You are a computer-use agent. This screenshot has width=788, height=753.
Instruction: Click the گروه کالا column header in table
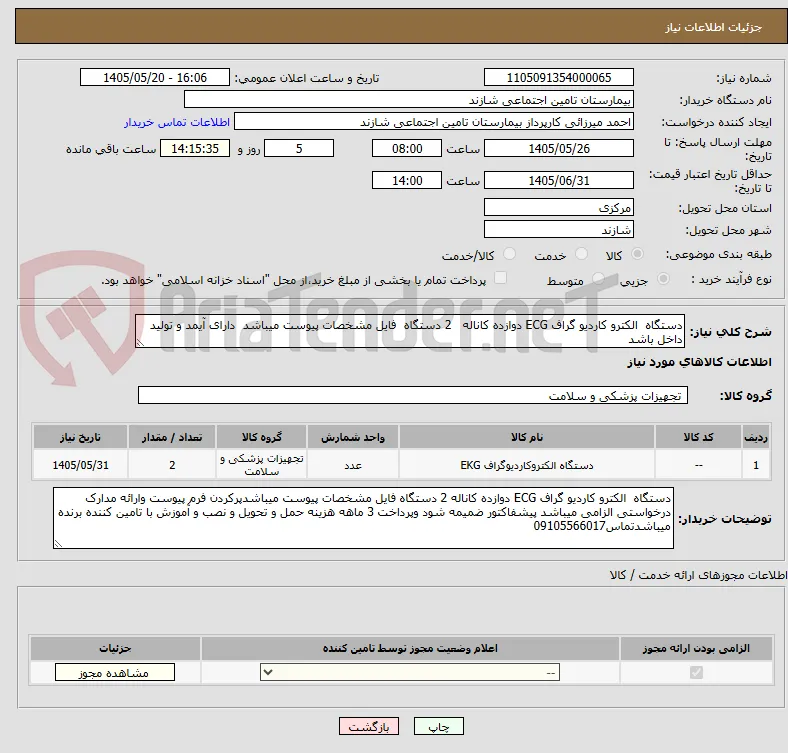click(261, 437)
